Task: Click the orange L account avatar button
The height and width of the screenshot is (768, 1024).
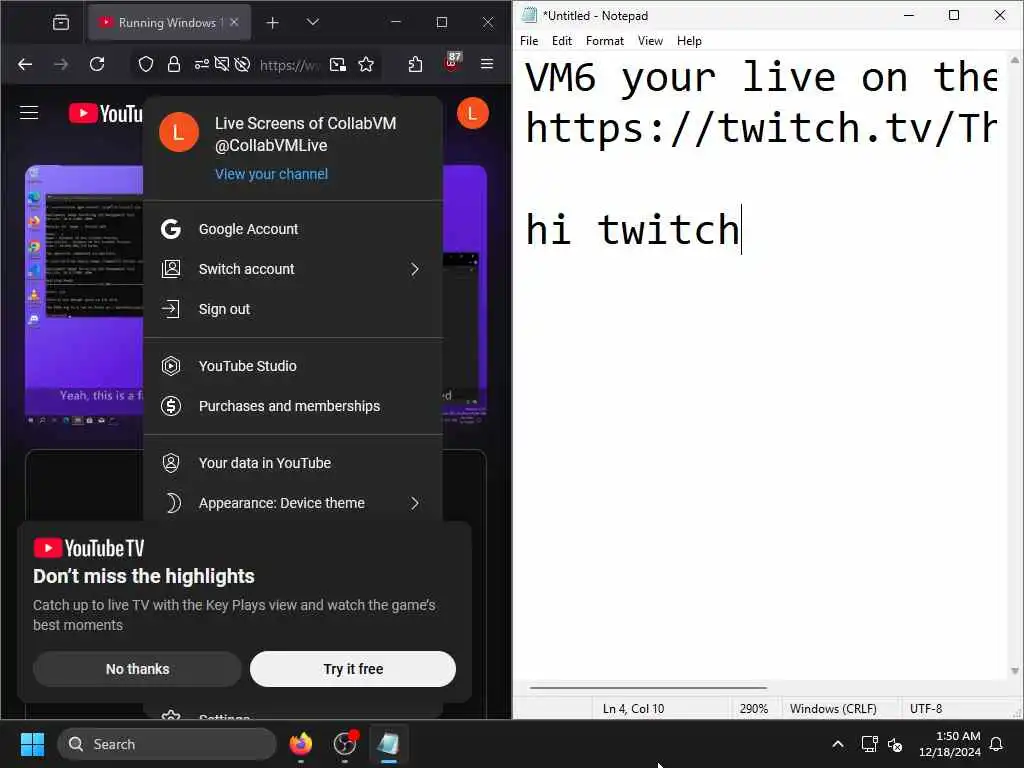Action: (473, 114)
